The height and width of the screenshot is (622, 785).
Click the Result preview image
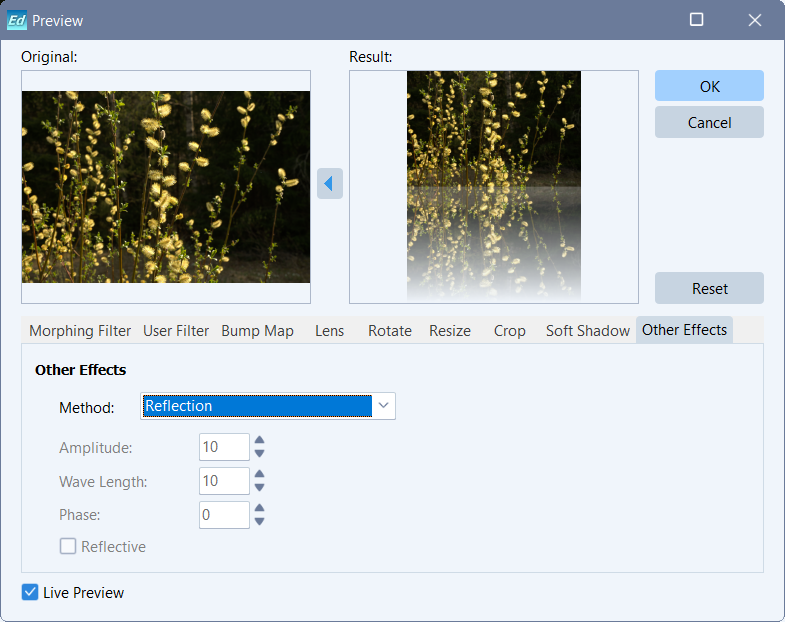[x=494, y=186]
